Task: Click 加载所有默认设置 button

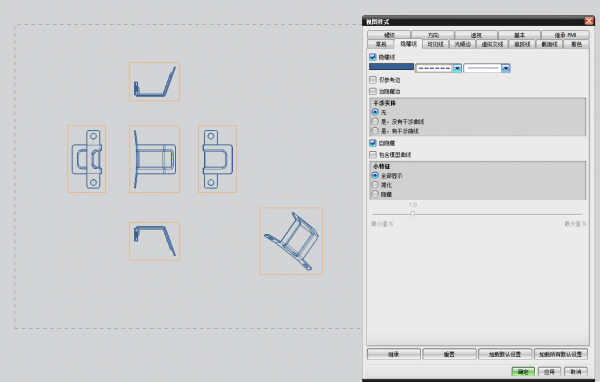Action: click(x=561, y=354)
